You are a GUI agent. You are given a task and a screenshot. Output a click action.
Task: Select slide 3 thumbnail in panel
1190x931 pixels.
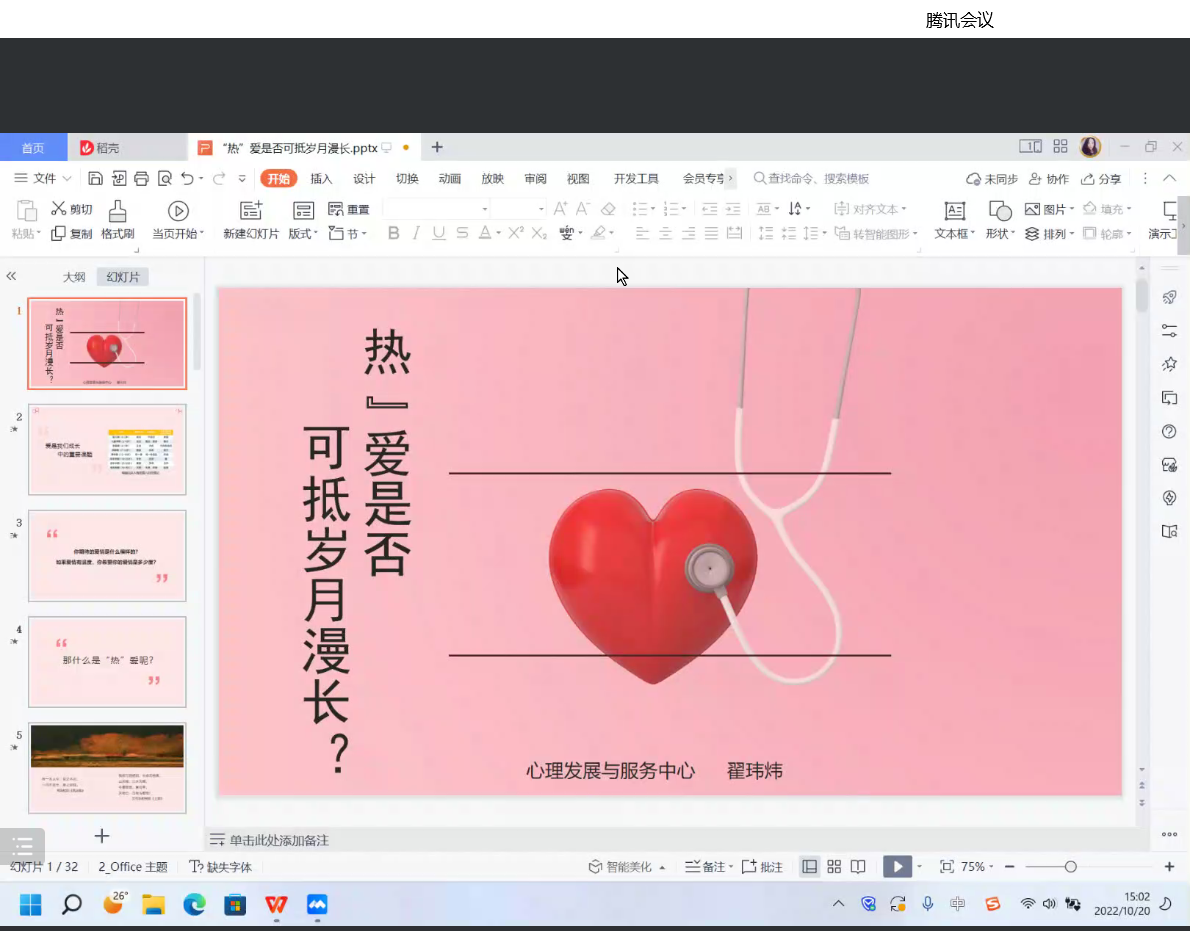(x=107, y=555)
